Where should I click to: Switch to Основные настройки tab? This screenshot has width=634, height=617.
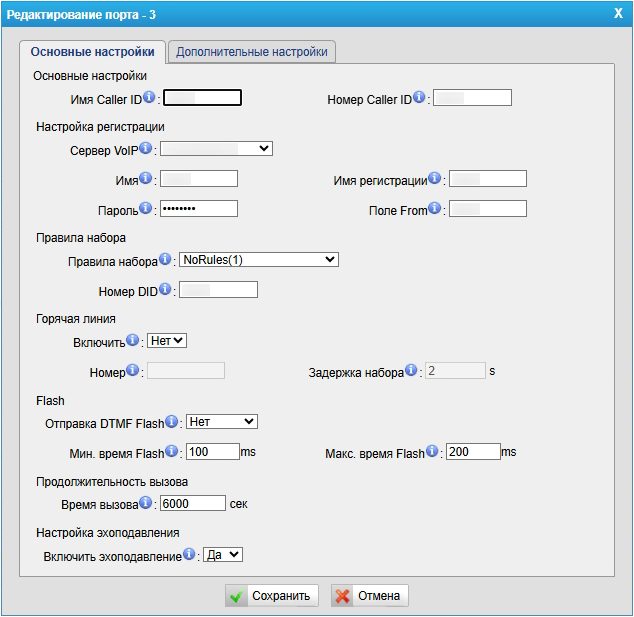point(93,52)
